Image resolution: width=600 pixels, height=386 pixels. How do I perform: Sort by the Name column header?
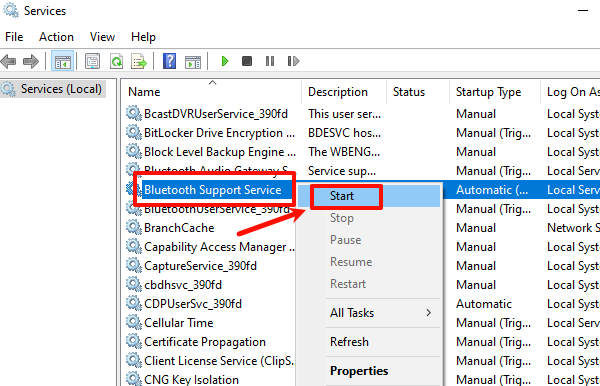(x=144, y=92)
